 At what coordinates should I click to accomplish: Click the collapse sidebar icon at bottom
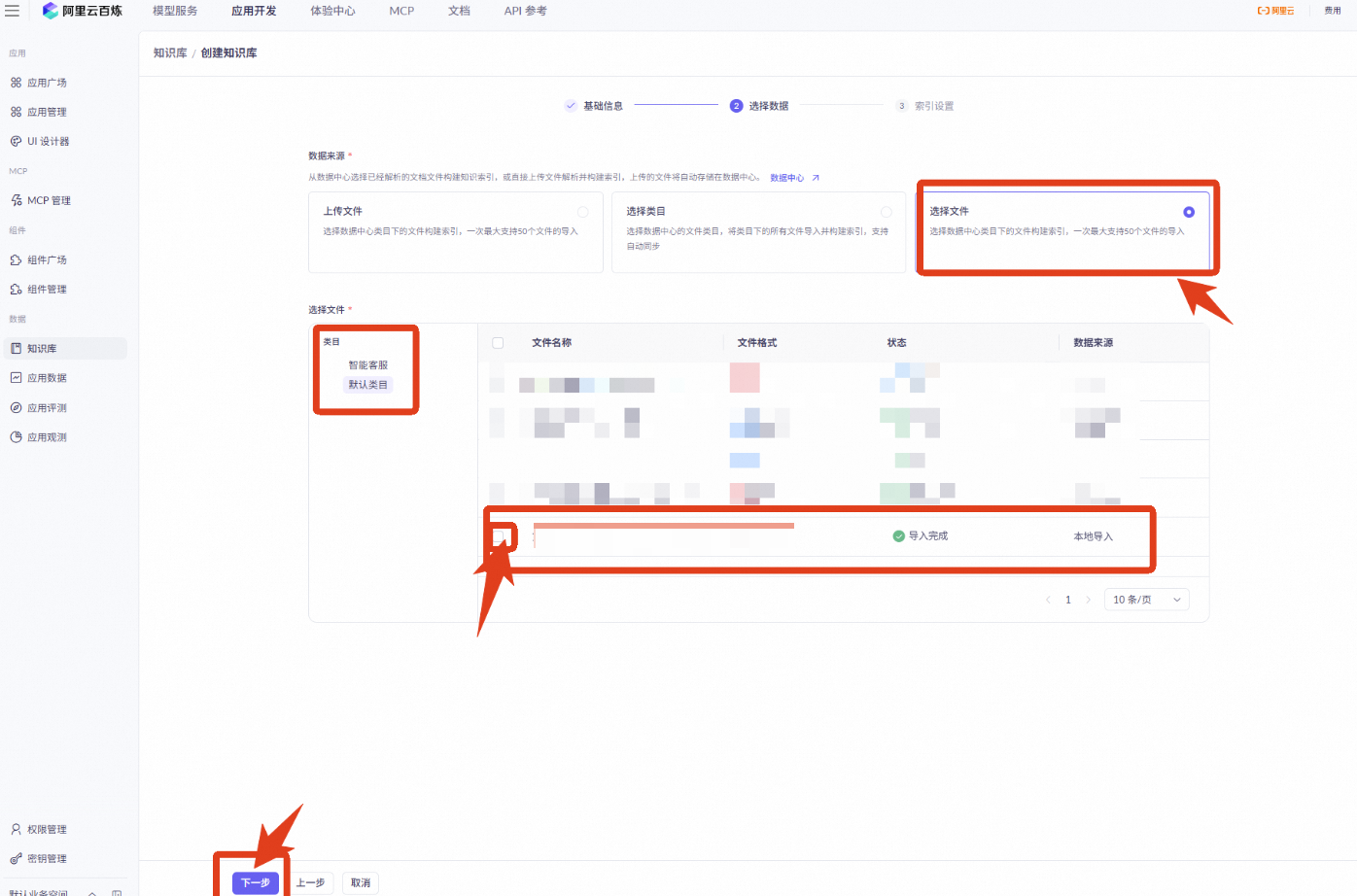coord(117,892)
